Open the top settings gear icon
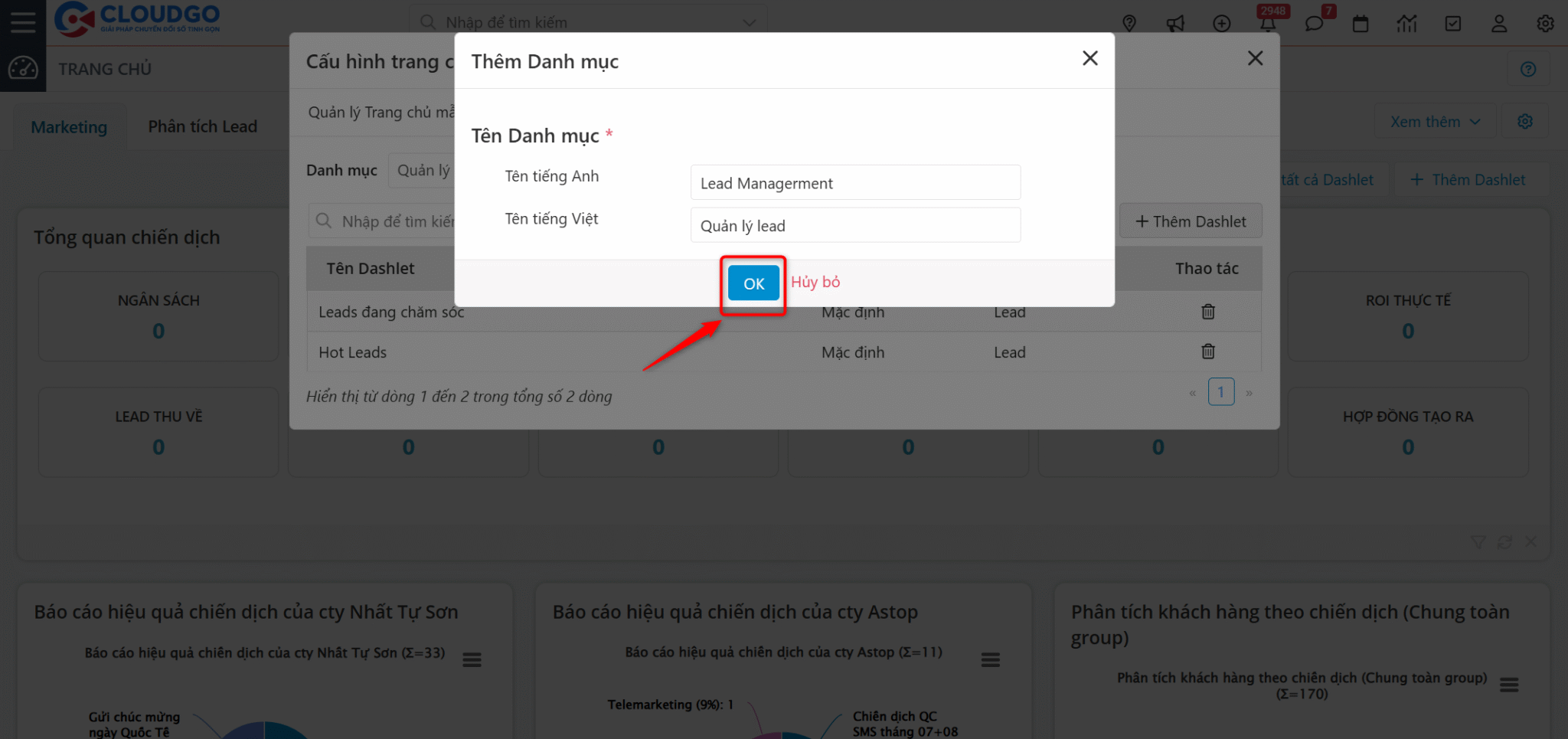This screenshot has width=1568, height=739. 1545,24
